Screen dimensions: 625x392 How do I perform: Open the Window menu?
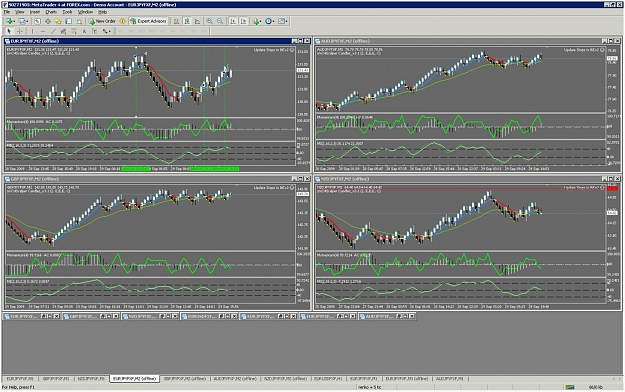tap(85, 12)
